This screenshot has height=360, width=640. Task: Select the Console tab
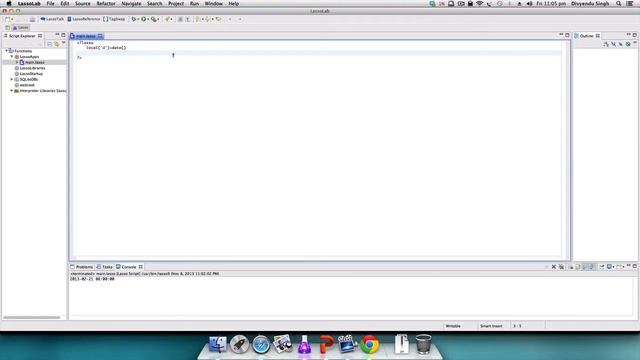129,267
